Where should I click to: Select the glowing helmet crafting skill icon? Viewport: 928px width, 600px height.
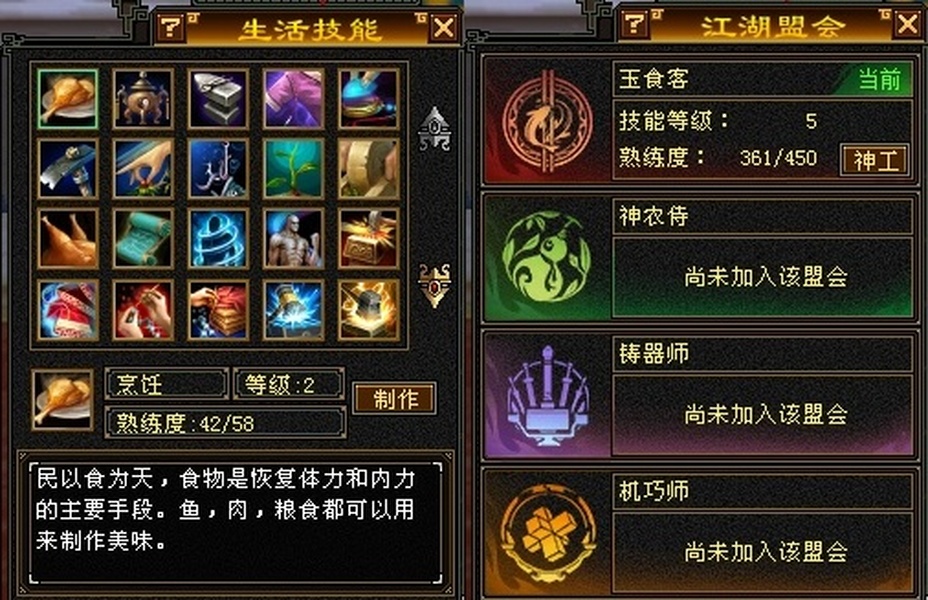[369, 310]
